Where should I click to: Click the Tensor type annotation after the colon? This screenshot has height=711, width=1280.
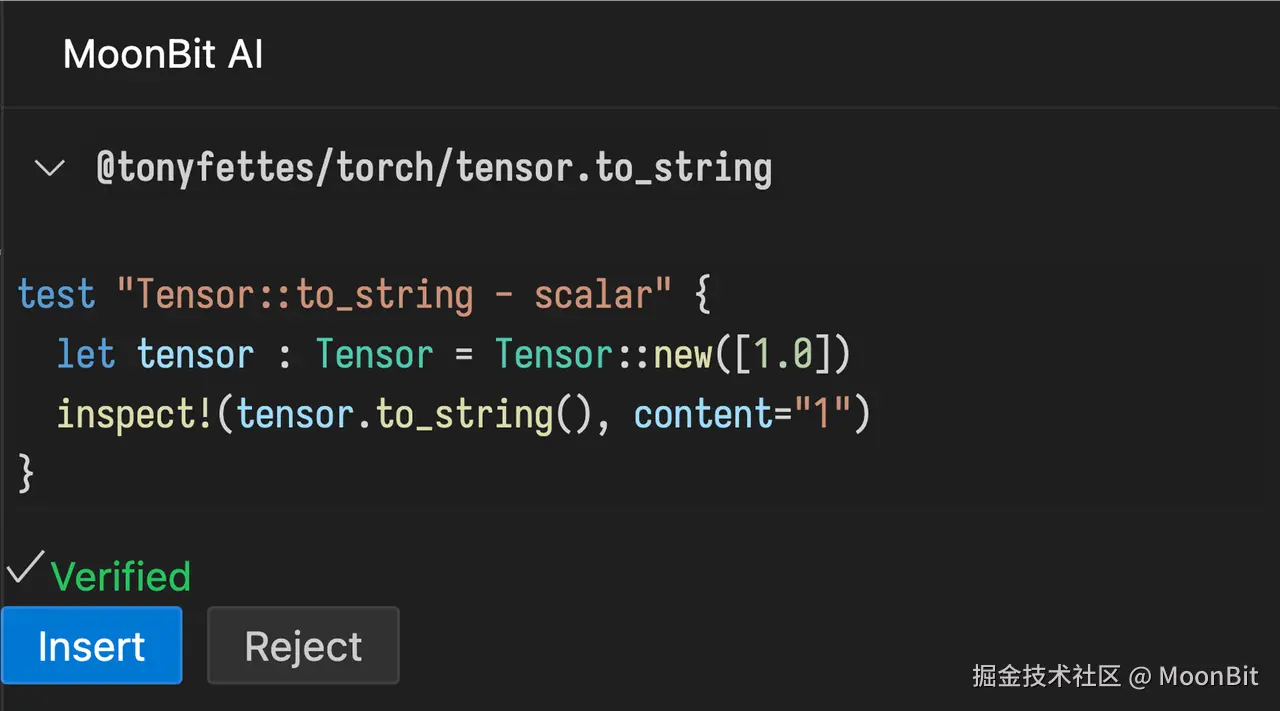[375, 355]
